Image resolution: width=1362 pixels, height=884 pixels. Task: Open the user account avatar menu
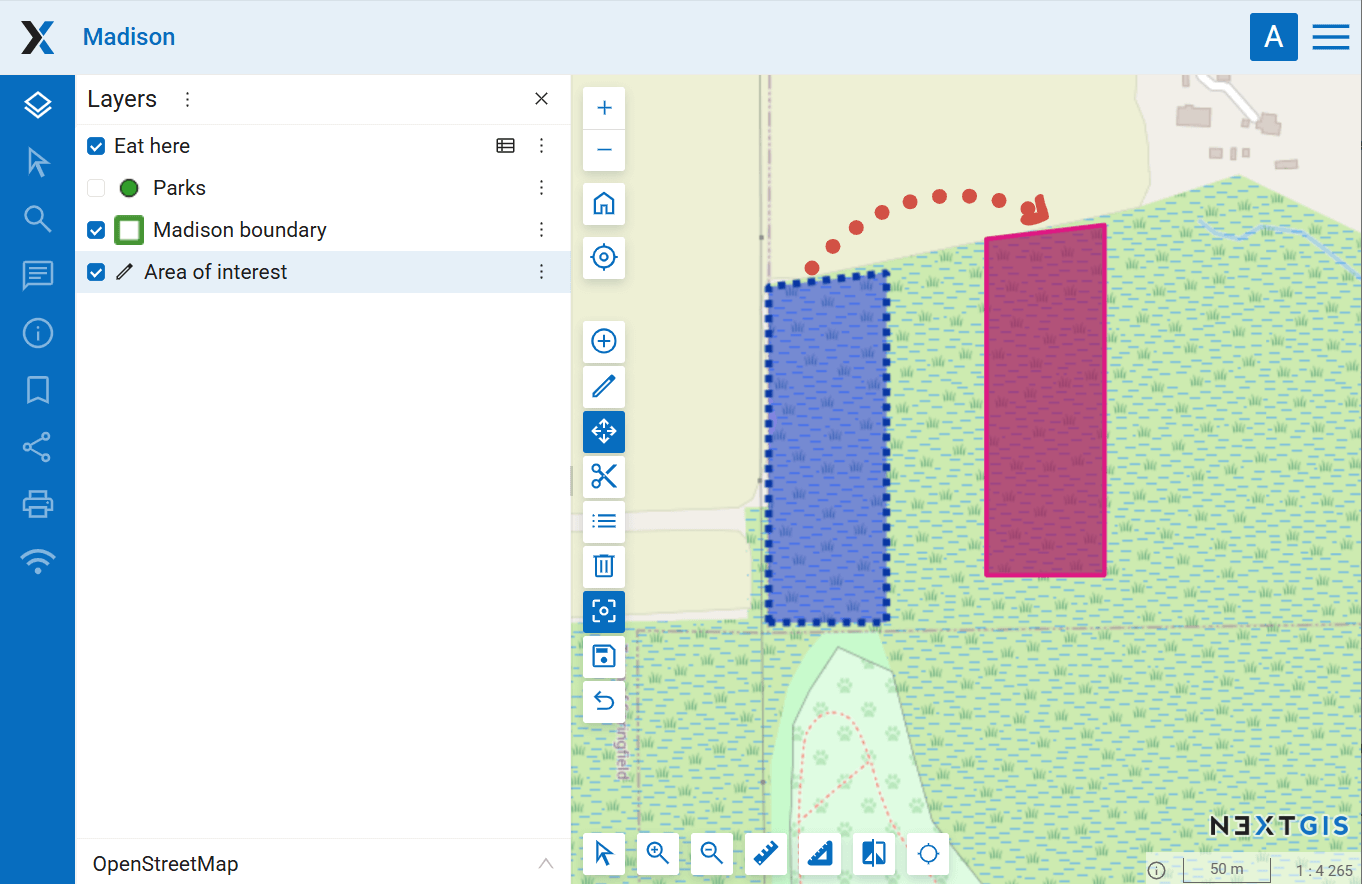[1273, 37]
